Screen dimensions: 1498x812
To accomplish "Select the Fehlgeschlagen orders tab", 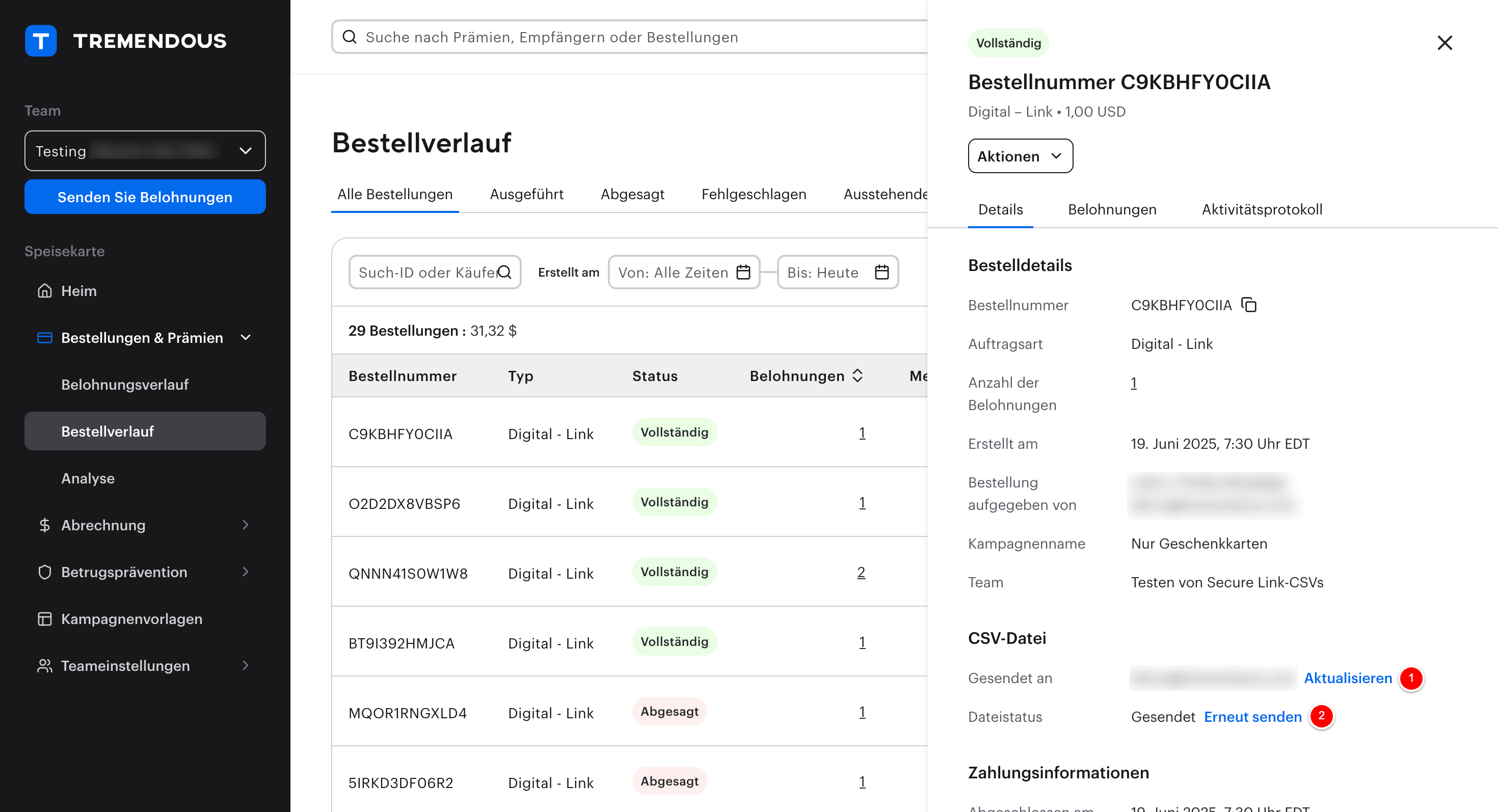I will tap(753, 194).
